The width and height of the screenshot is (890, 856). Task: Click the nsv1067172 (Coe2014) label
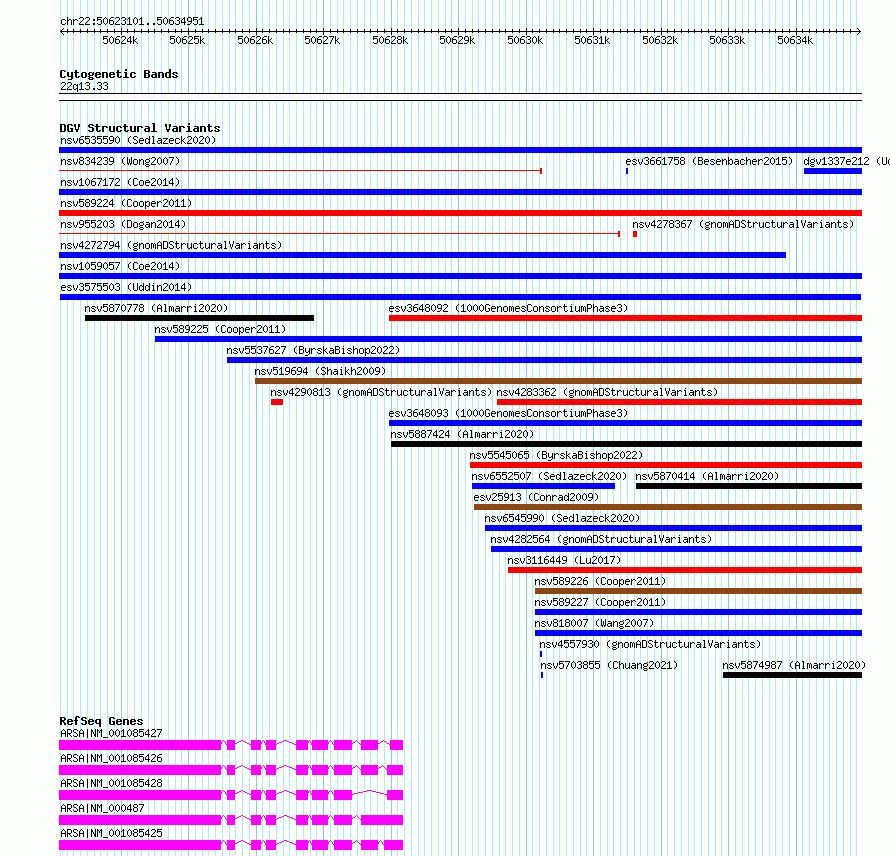[x=120, y=182]
